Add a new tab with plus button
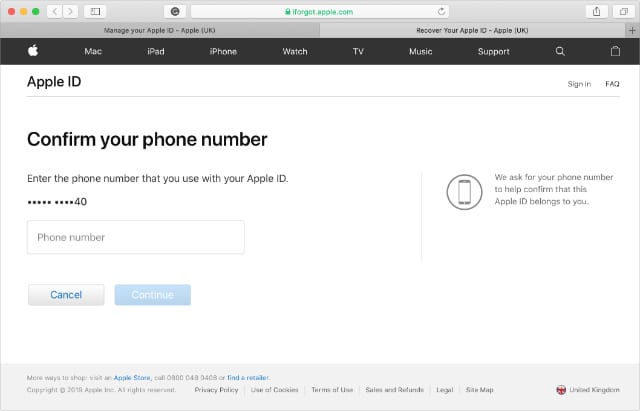Viewport: 640px width, 411px height. coord(632,30)
